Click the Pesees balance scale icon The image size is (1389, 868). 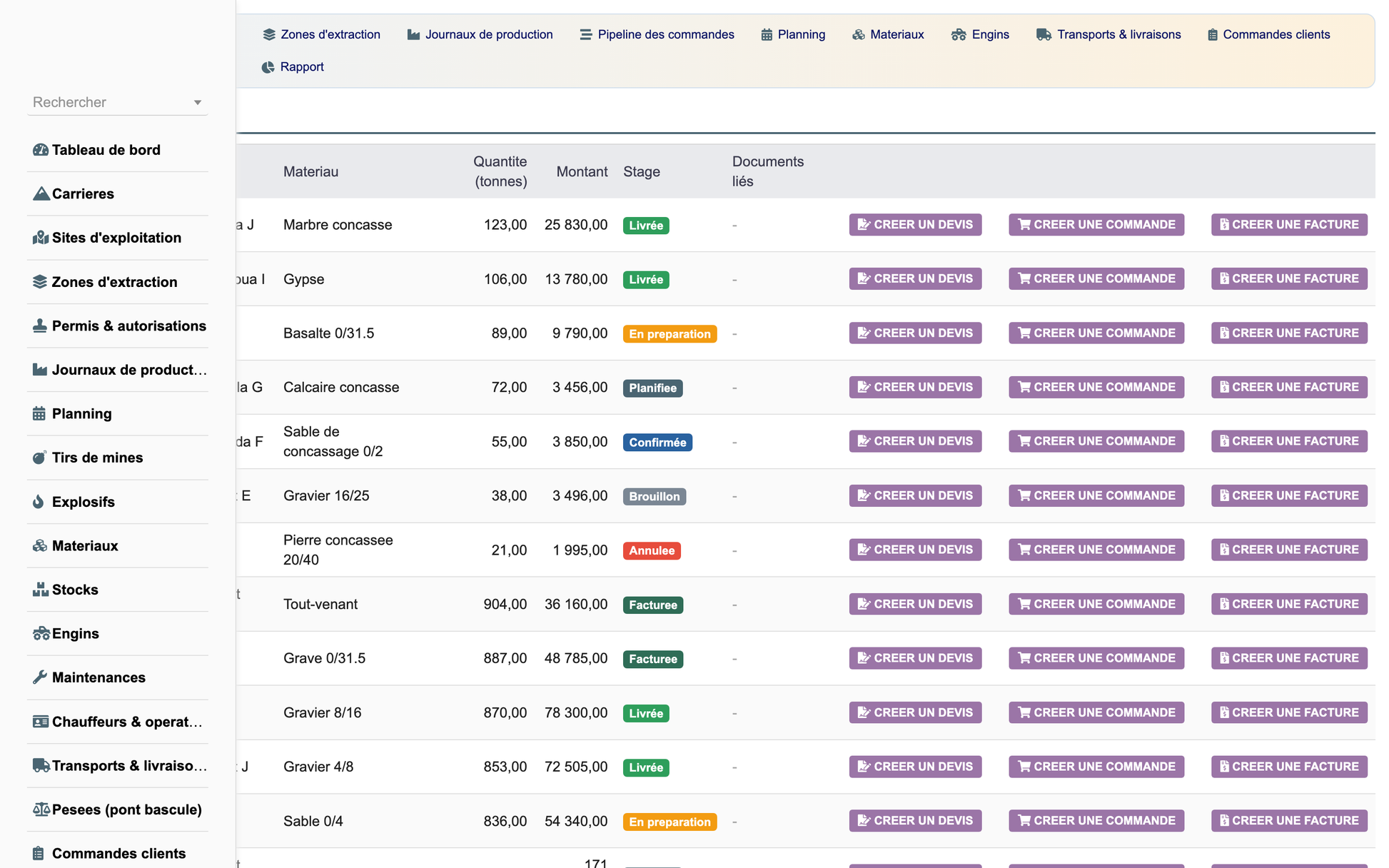pyautogui.click(x=41, y=809)
